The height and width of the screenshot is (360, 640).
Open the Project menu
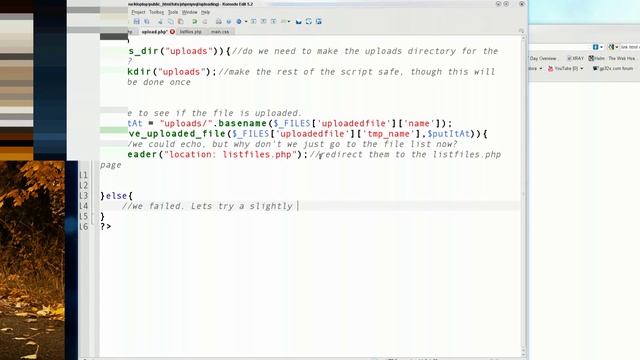click(x=138, y=12)
